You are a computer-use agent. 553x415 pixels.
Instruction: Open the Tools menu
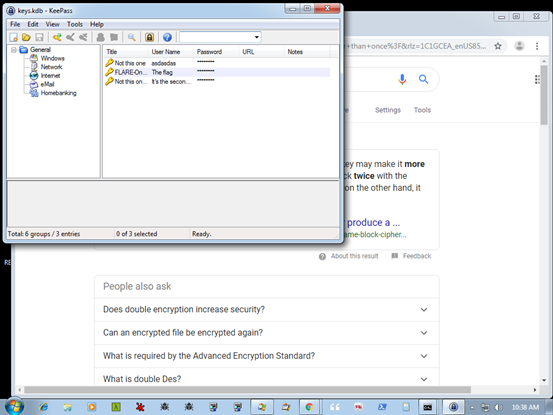click(x=74, y=24)
